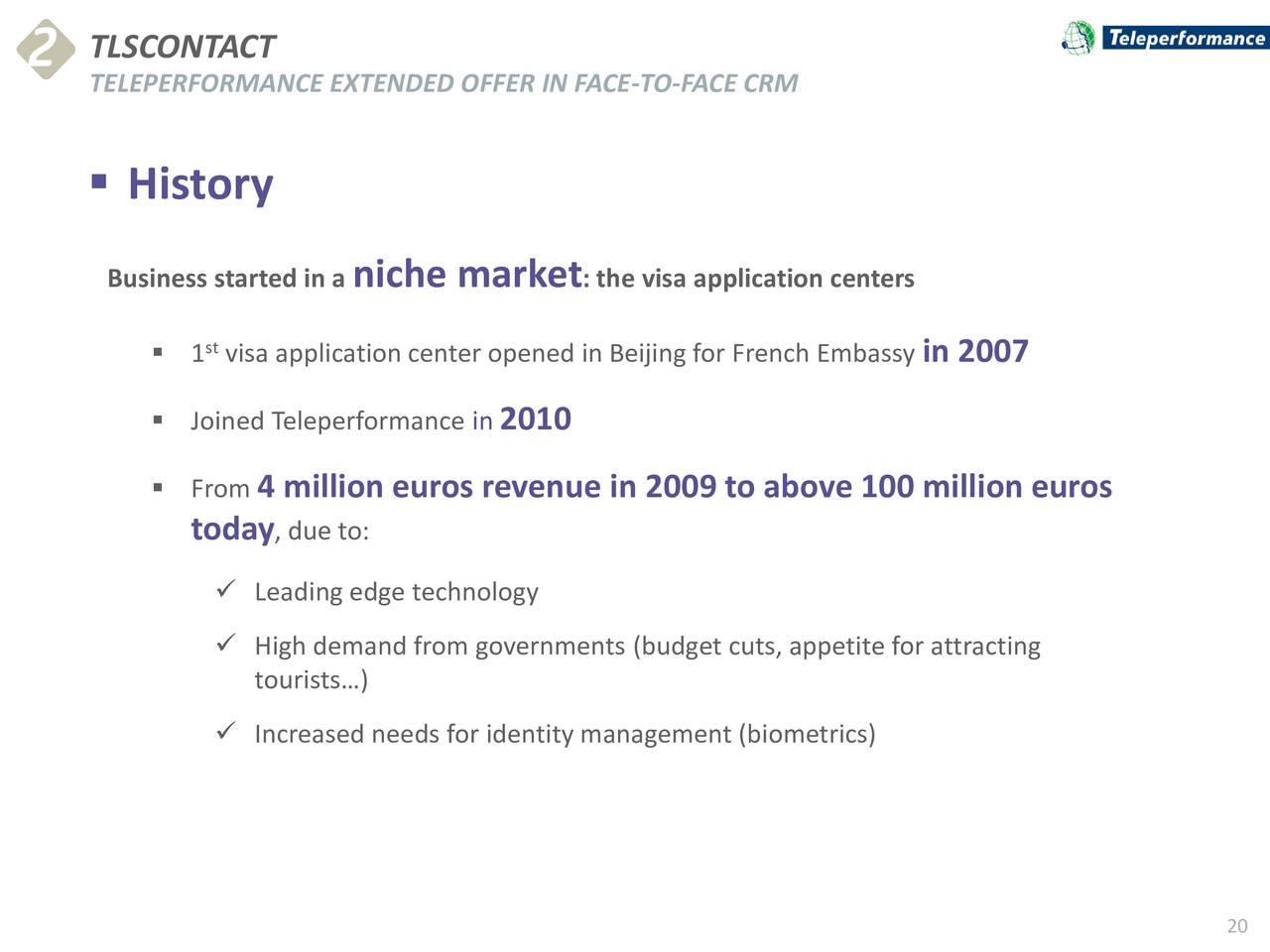Viewport: 1270px width, 952px height.
Task: Expand the Business started in a niche market line
Action: coord(511,277)
